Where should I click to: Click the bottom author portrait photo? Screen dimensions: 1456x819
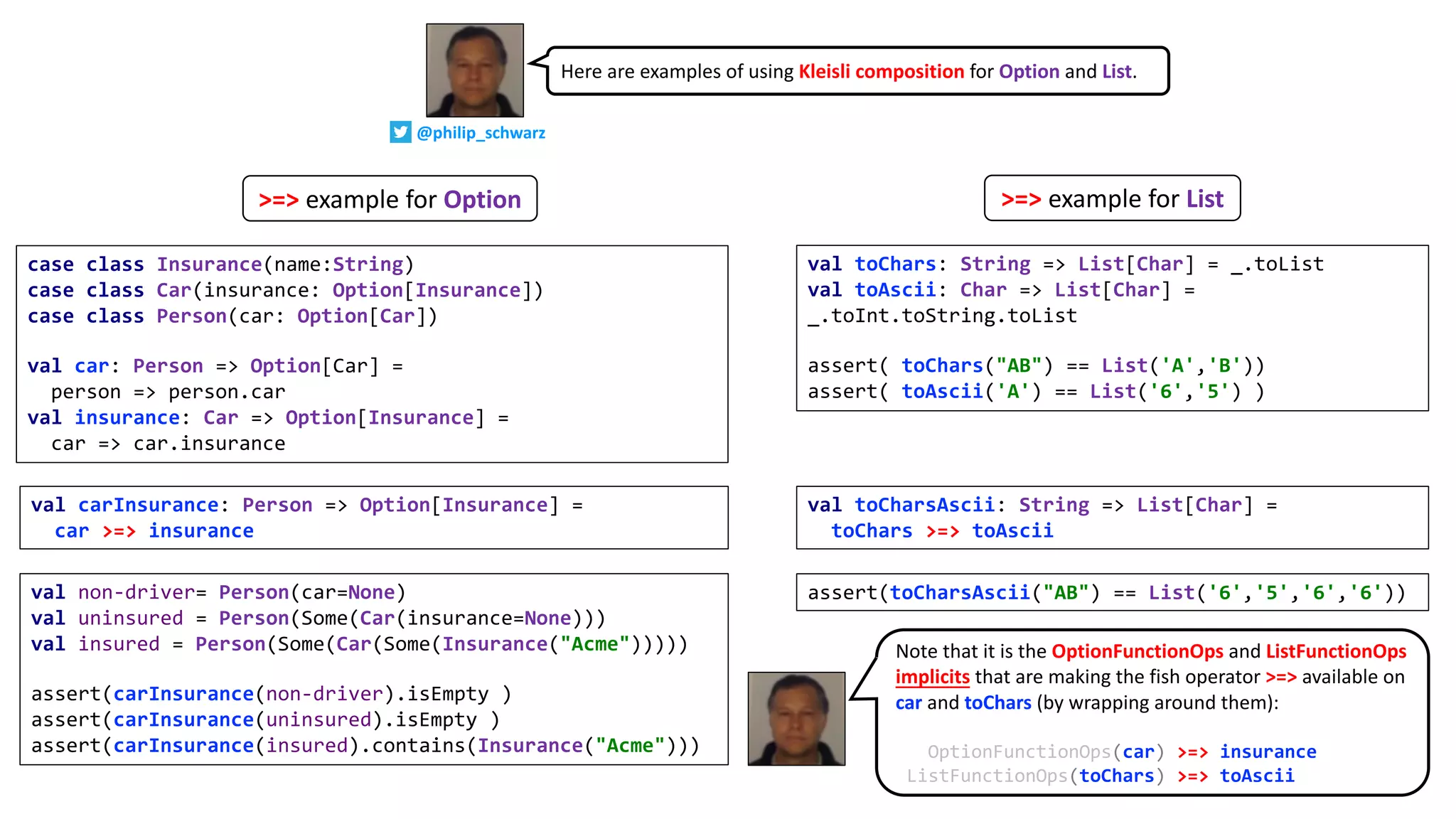click(796, 718)
